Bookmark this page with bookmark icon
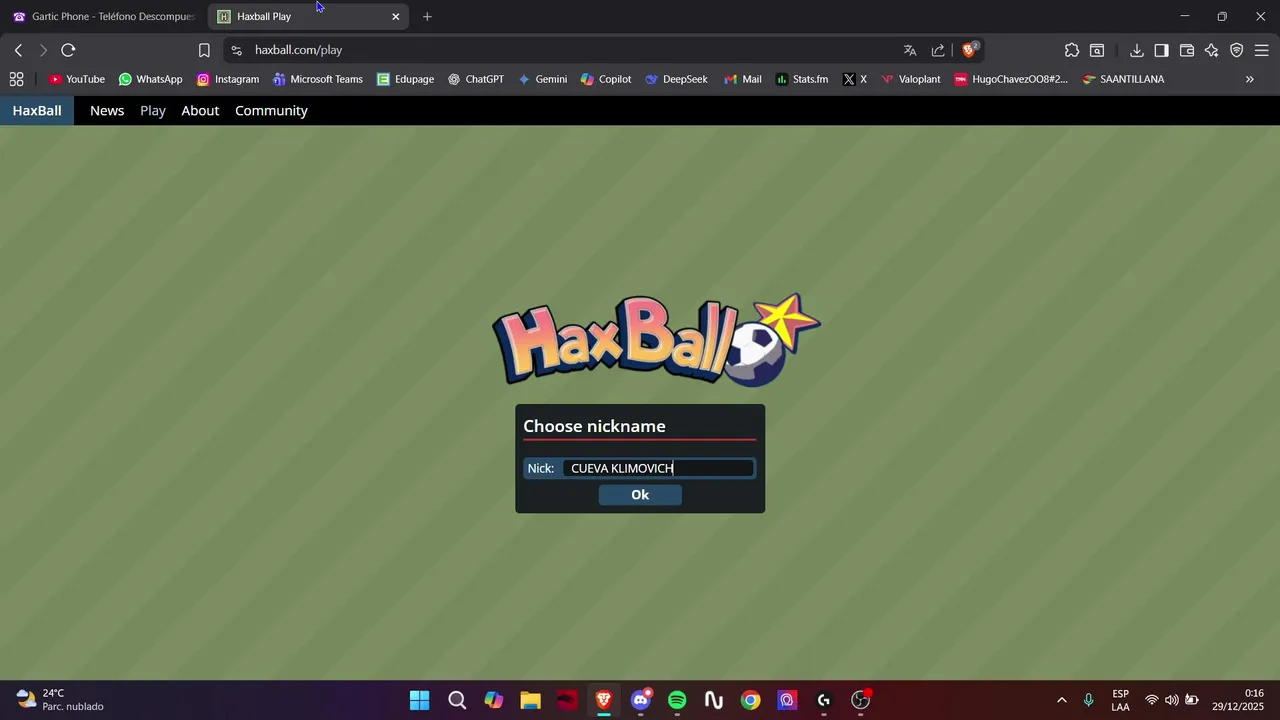Screen dimensions: 1280x720 [204, 50]
